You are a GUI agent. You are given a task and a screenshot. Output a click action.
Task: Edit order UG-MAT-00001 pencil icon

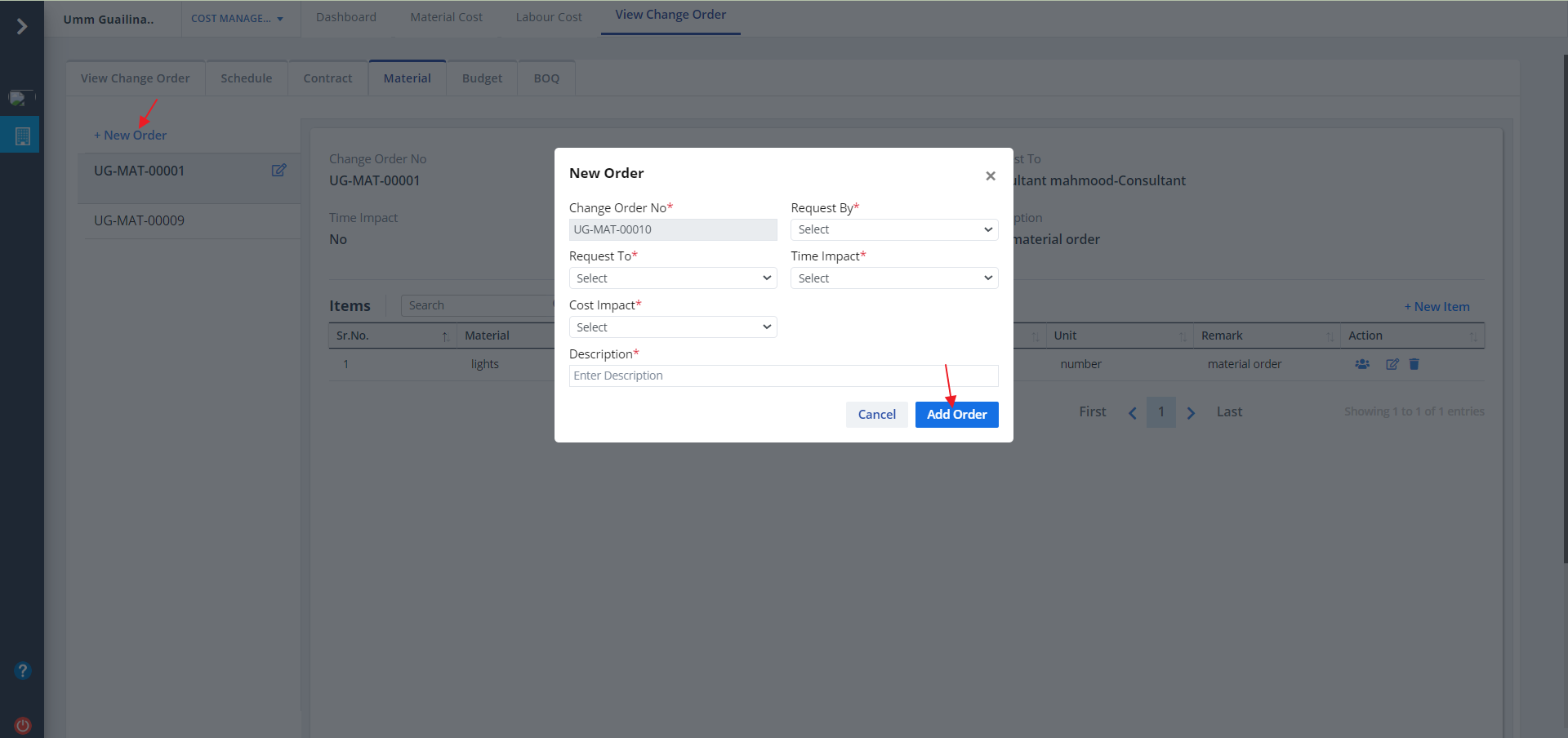pos(278,171)
